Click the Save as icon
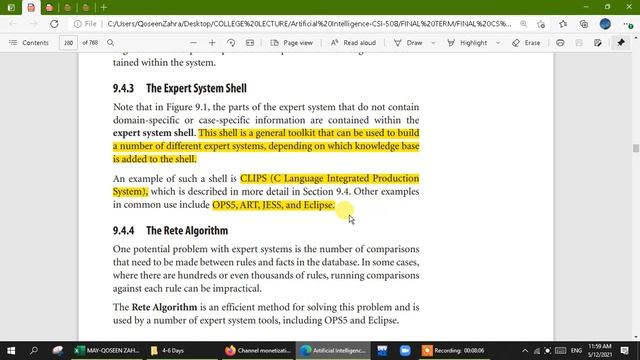Viewport: 640px width, 360px height. coord(598,43)
